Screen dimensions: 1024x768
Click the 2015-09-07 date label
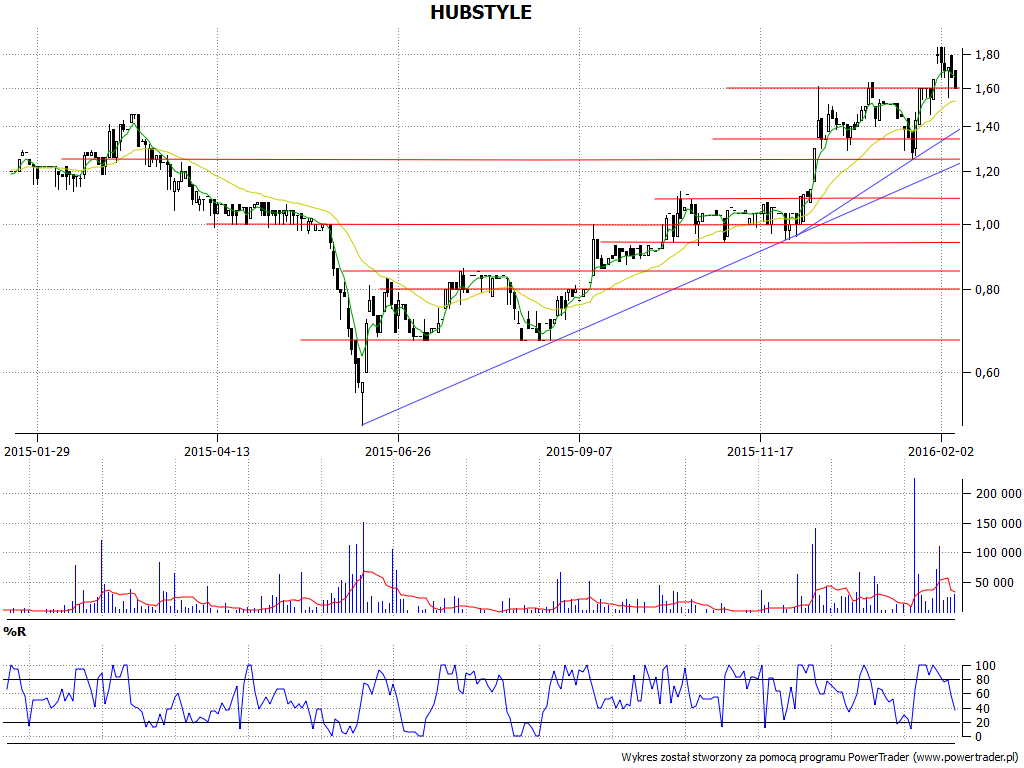[x=579, y=451]
